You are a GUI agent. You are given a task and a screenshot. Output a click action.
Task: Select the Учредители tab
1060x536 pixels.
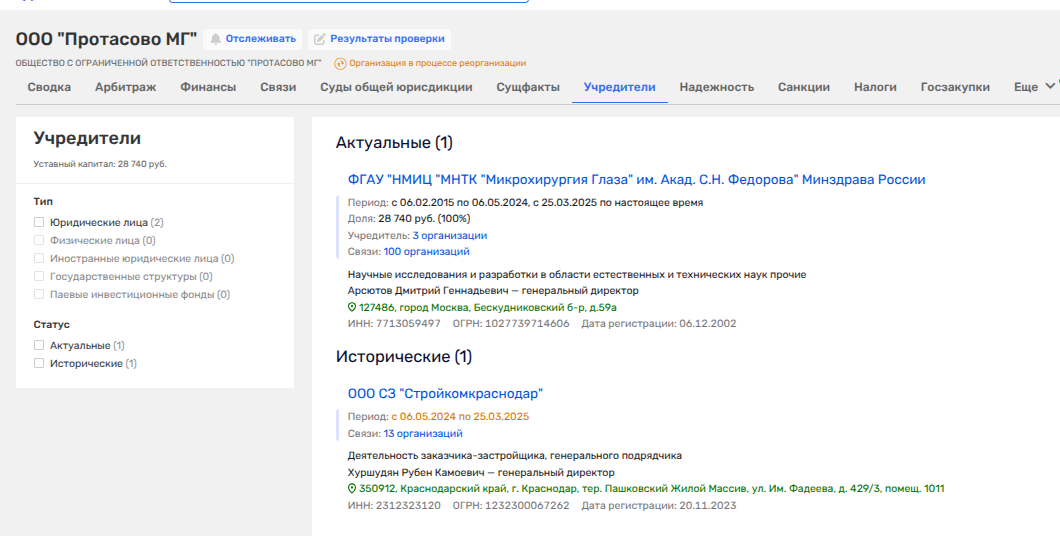click(x=620, y=87)
